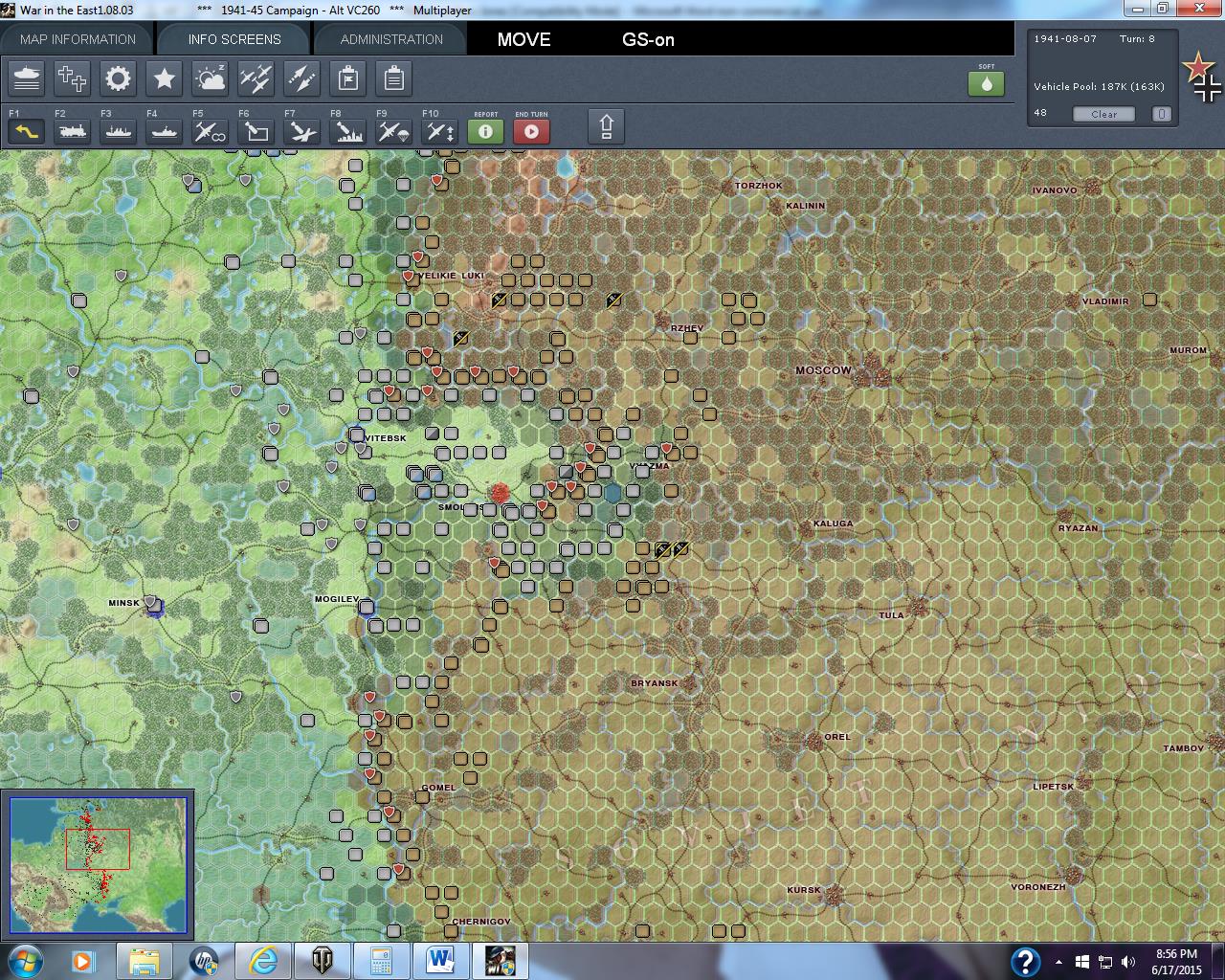Open the Windows Start menu
Screen dimensions: 1225x980
pos(24,960)
